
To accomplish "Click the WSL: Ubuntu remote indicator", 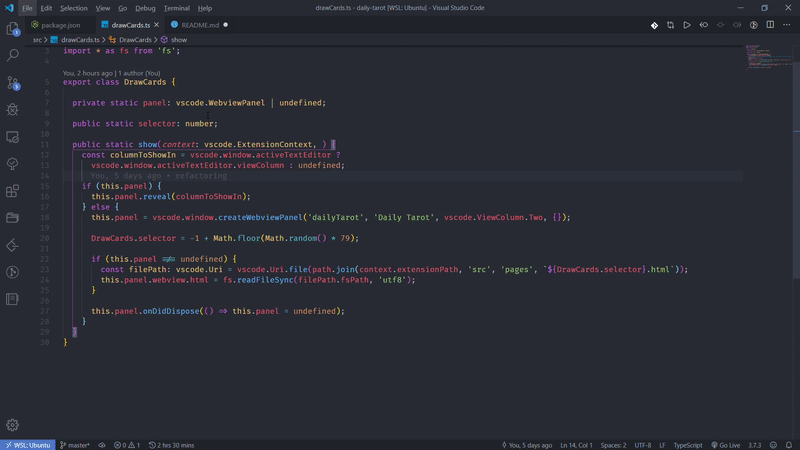I will pos(28,445).
